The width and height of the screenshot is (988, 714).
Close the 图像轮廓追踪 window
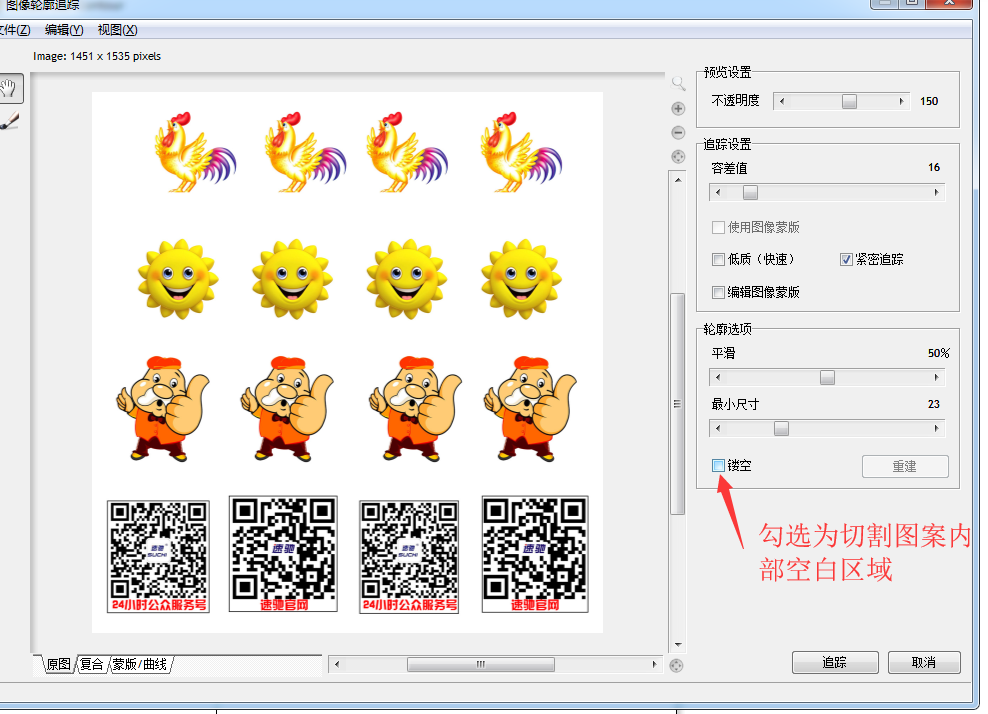(x=949, y=3)
